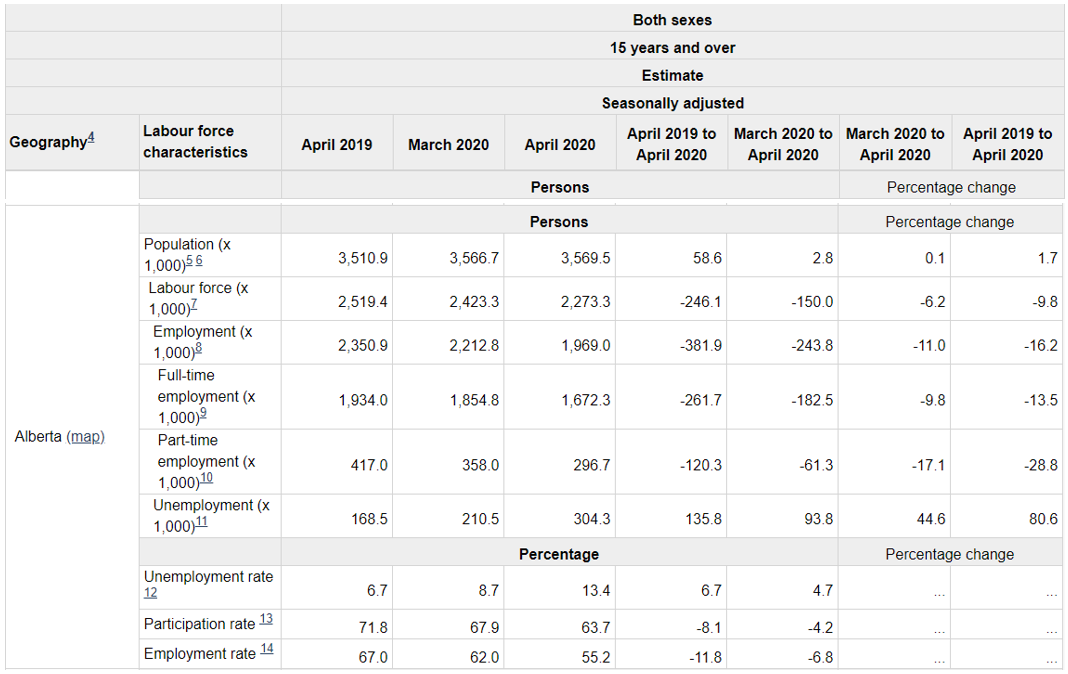The image size is (1068, 674).
Task: Select the Employment value 1,969.0
Action: click(585, 345)
